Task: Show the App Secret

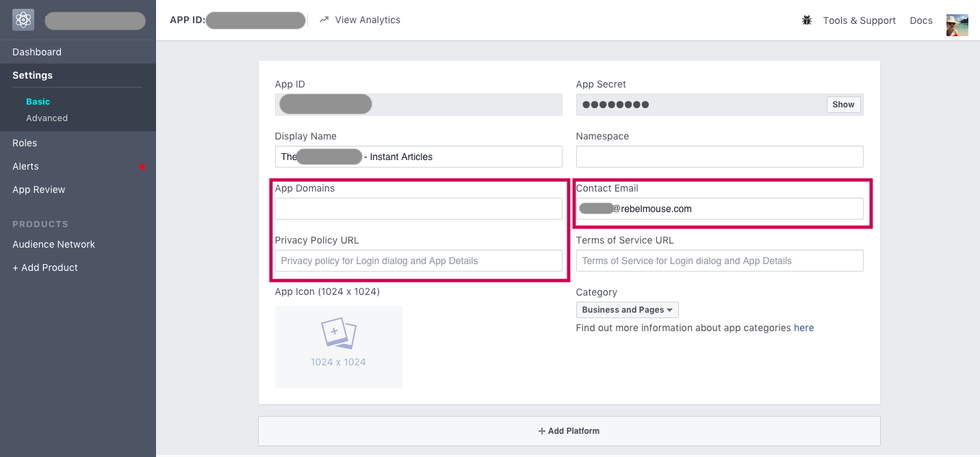Action: point(843,105)
